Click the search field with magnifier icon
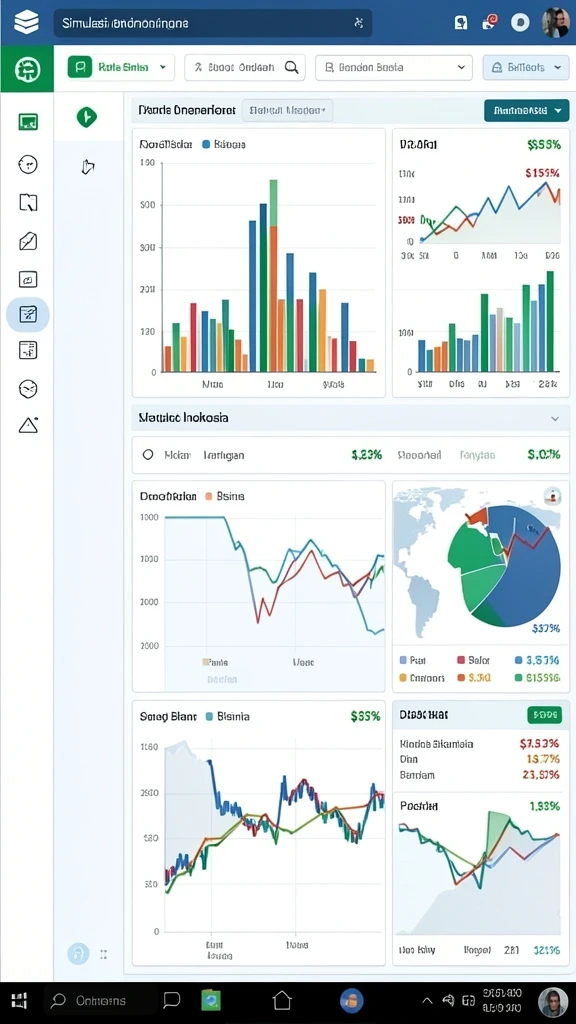The image size is (576, 1024). click(x=245, y=67)
